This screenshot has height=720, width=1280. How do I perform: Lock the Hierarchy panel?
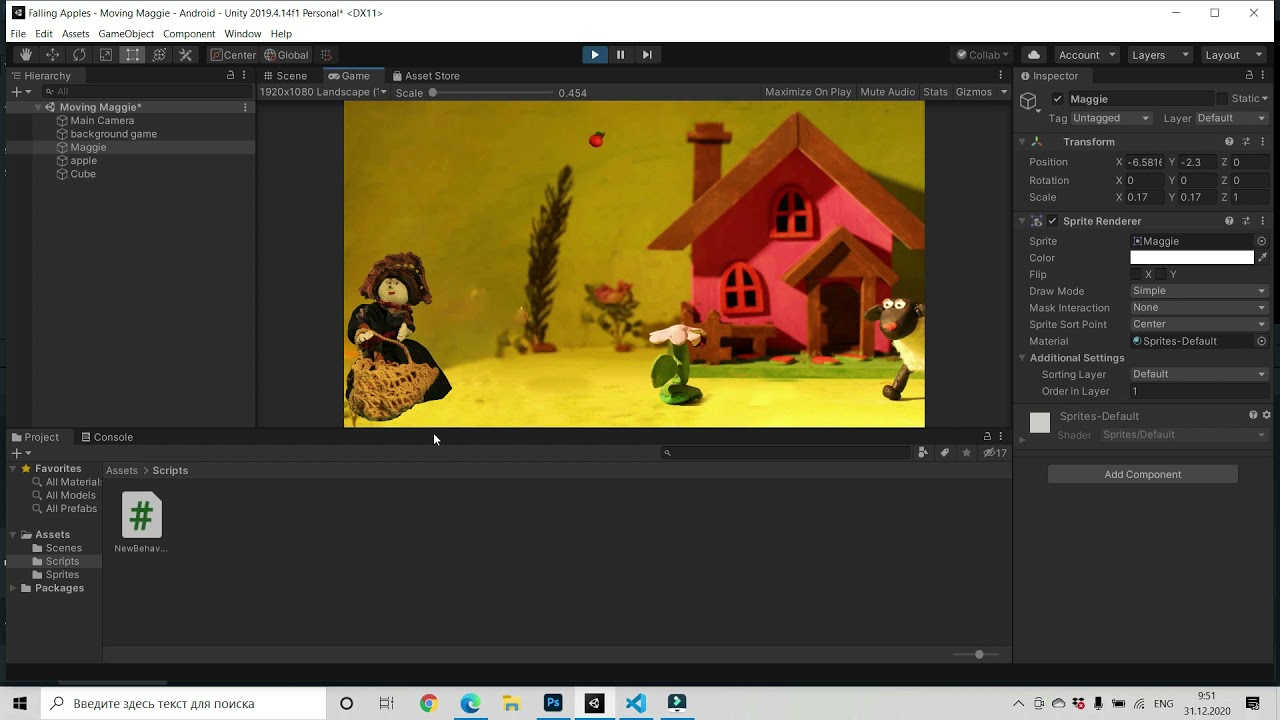click(x=231, y=75)
